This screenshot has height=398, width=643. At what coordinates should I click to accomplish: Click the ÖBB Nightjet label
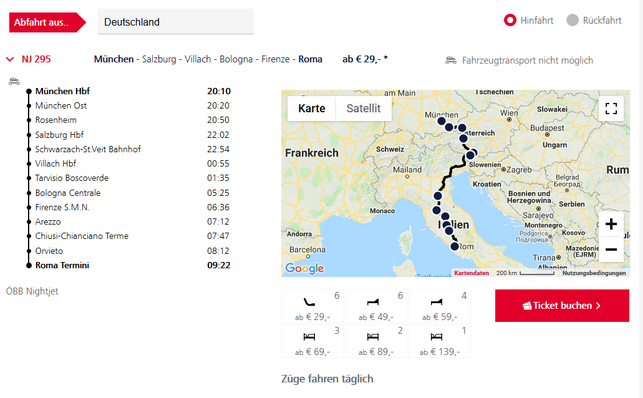[32, 291]
